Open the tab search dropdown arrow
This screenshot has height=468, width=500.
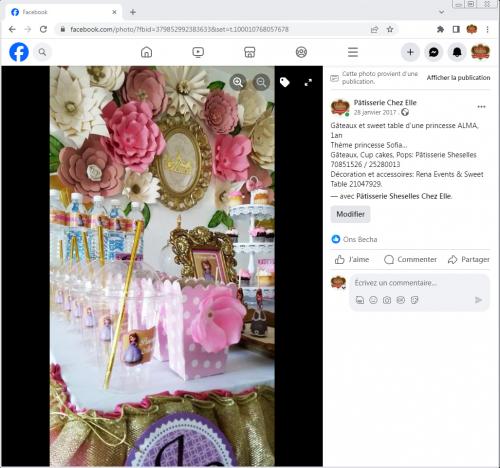442,12
